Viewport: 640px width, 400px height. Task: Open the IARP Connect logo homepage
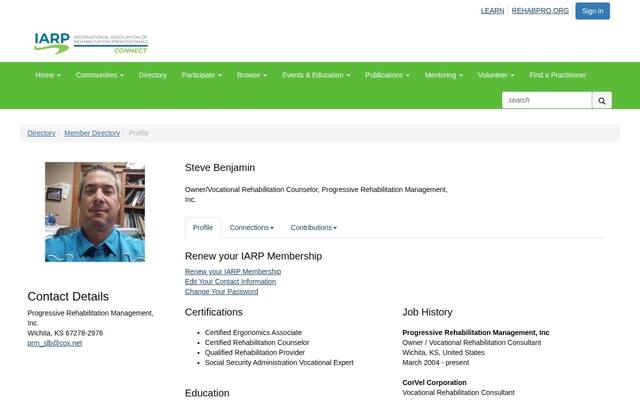point(91,43)
